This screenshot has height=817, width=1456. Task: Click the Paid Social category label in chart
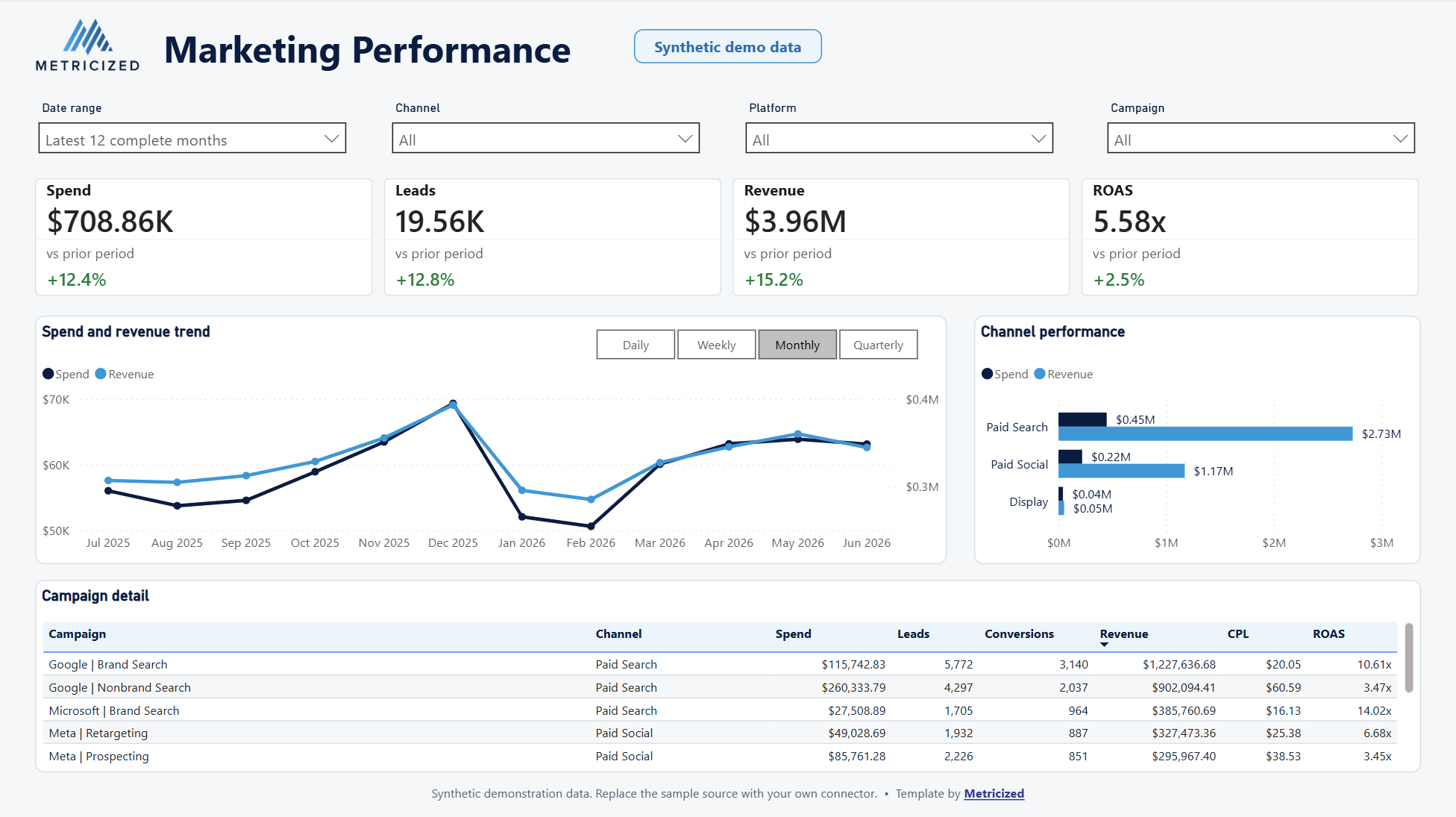(1019, 464)
